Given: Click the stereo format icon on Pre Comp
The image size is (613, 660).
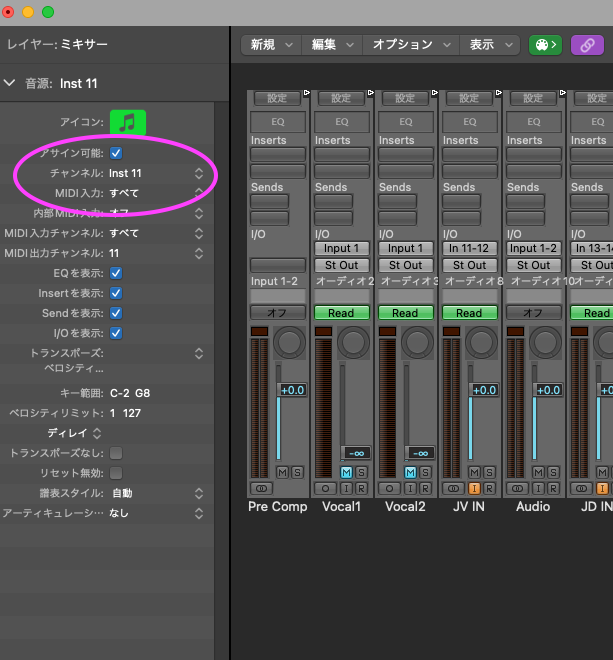Looking at the screenshot, I should pyautogui.click(x=262, y=489).
